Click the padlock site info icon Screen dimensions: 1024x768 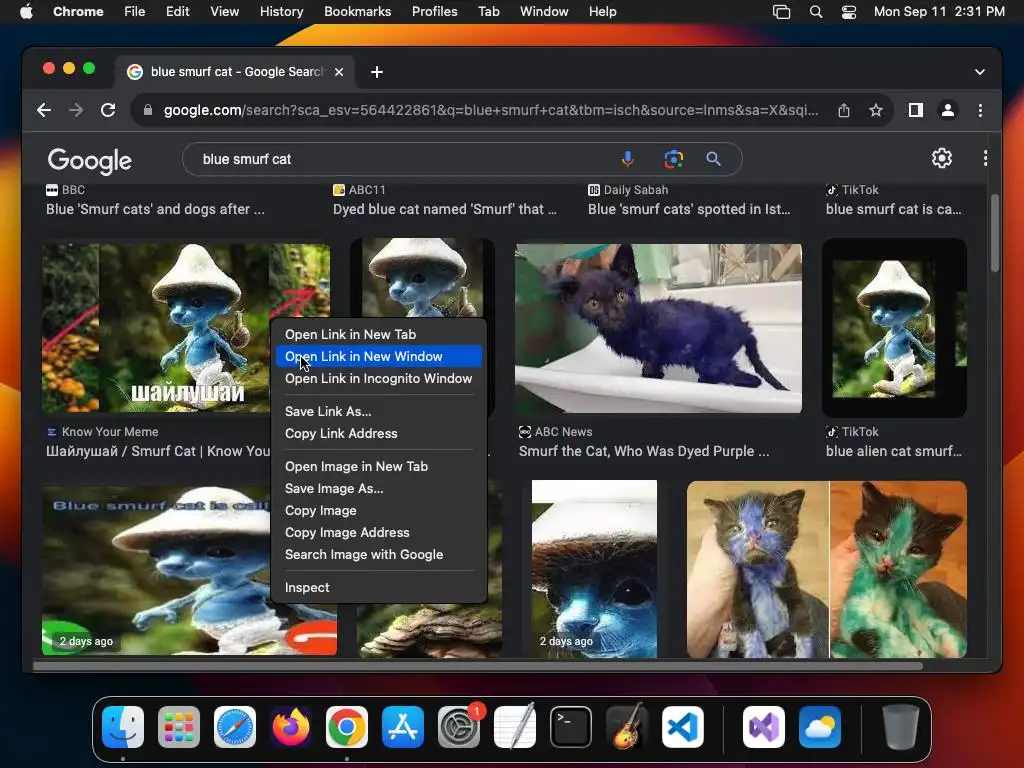coord(148,110)
